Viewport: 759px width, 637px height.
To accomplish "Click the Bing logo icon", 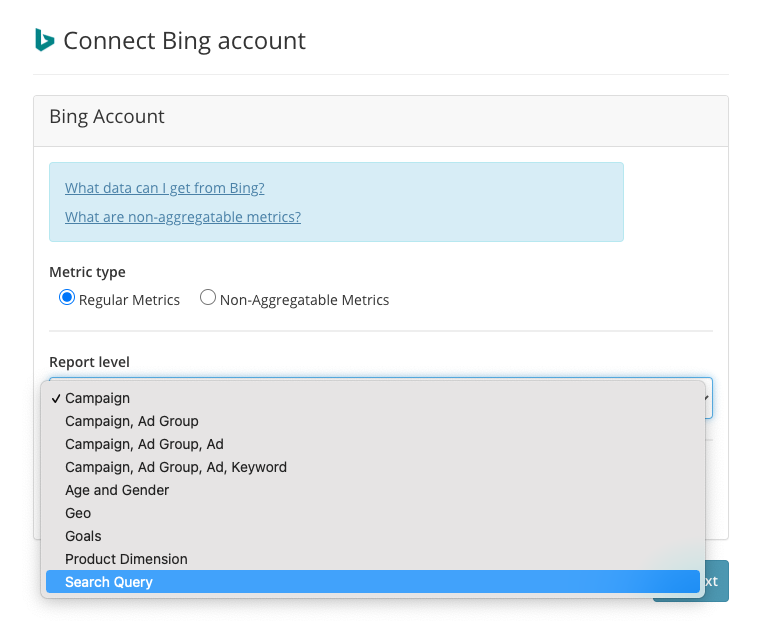I will click(44, 40).
